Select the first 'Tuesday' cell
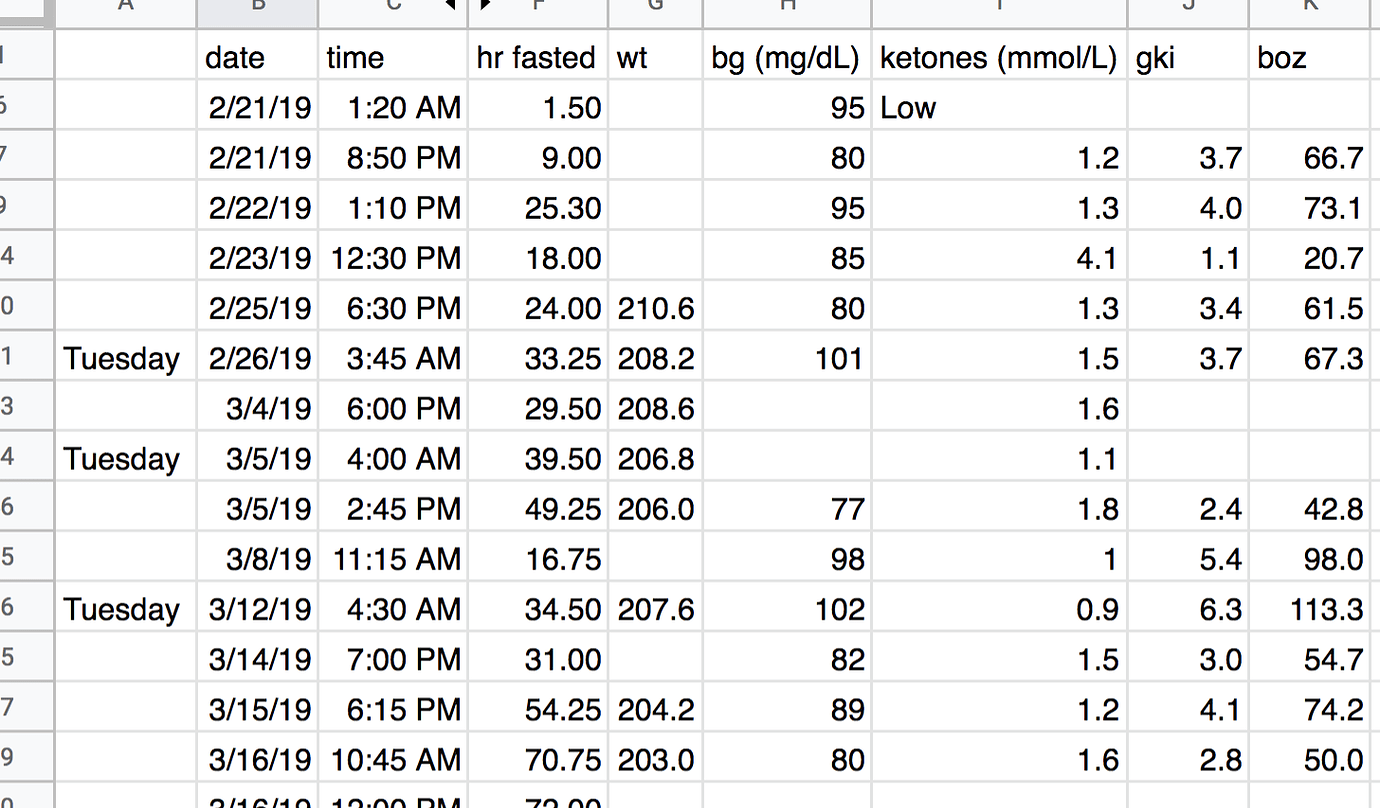This screenshot has height=808, width=1380. coord(125,358)
